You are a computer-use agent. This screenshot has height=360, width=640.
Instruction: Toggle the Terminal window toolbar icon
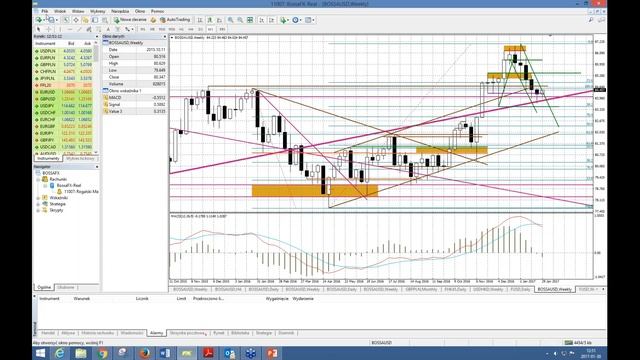tap(95, 20)
